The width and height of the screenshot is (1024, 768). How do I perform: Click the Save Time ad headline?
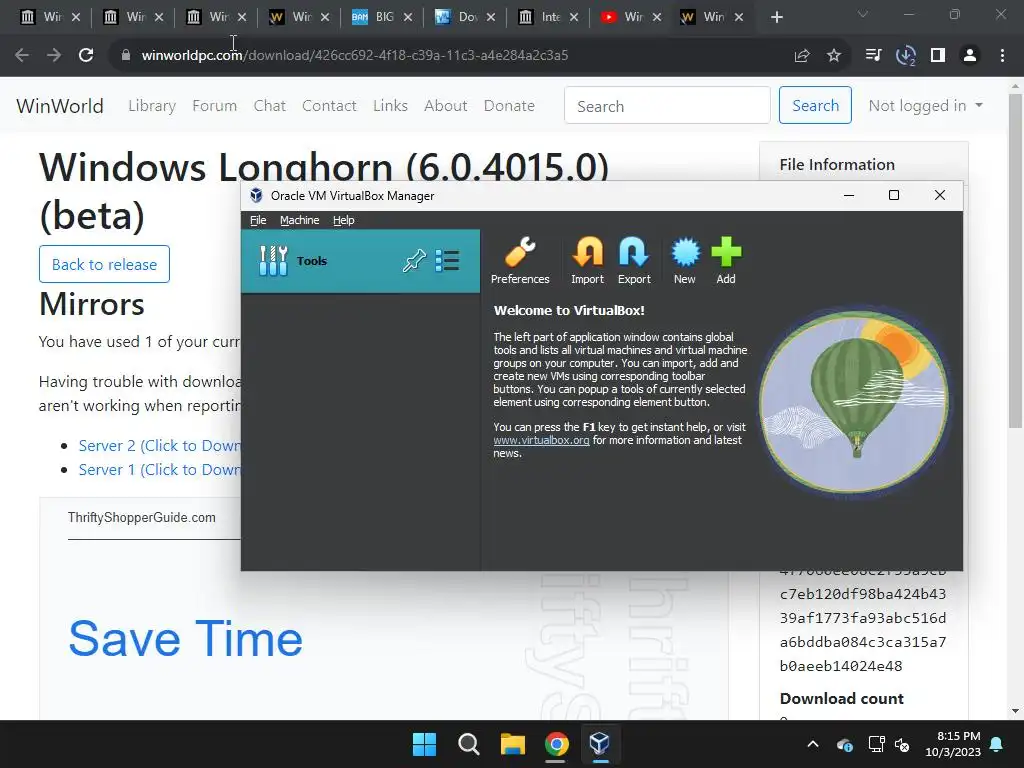(185, 639)
